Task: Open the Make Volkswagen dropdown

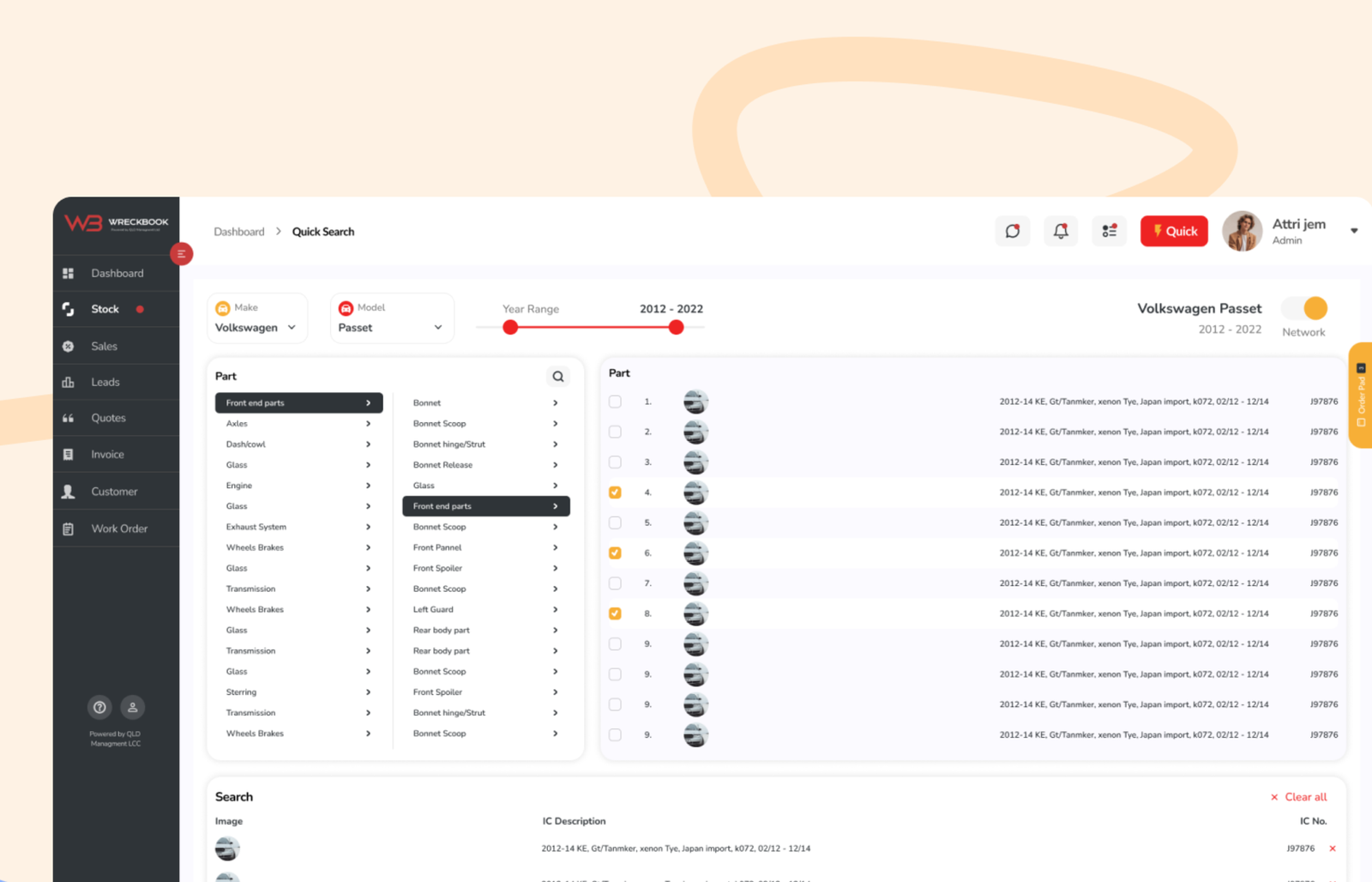Action: point(256,327)
